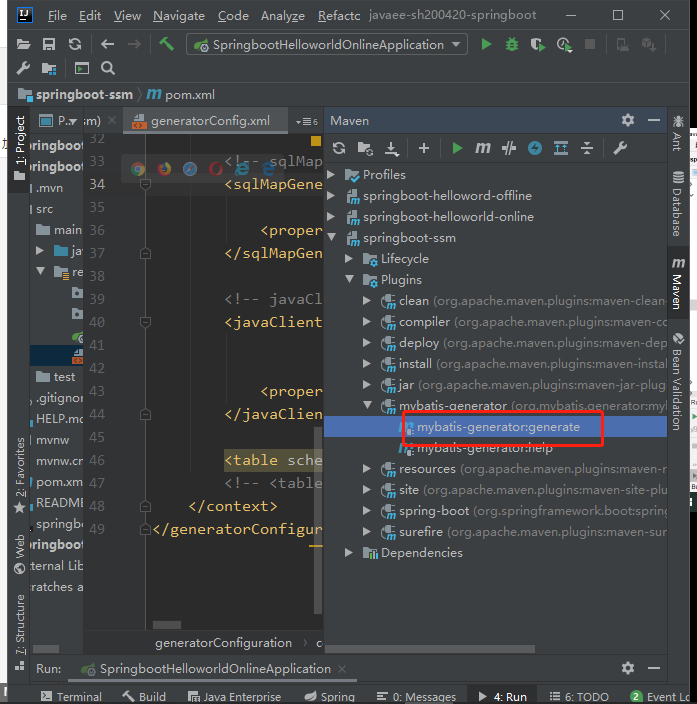Build project with the green hammer icon
This screenshot has height=704, width=697.
(x=167, y=44)
